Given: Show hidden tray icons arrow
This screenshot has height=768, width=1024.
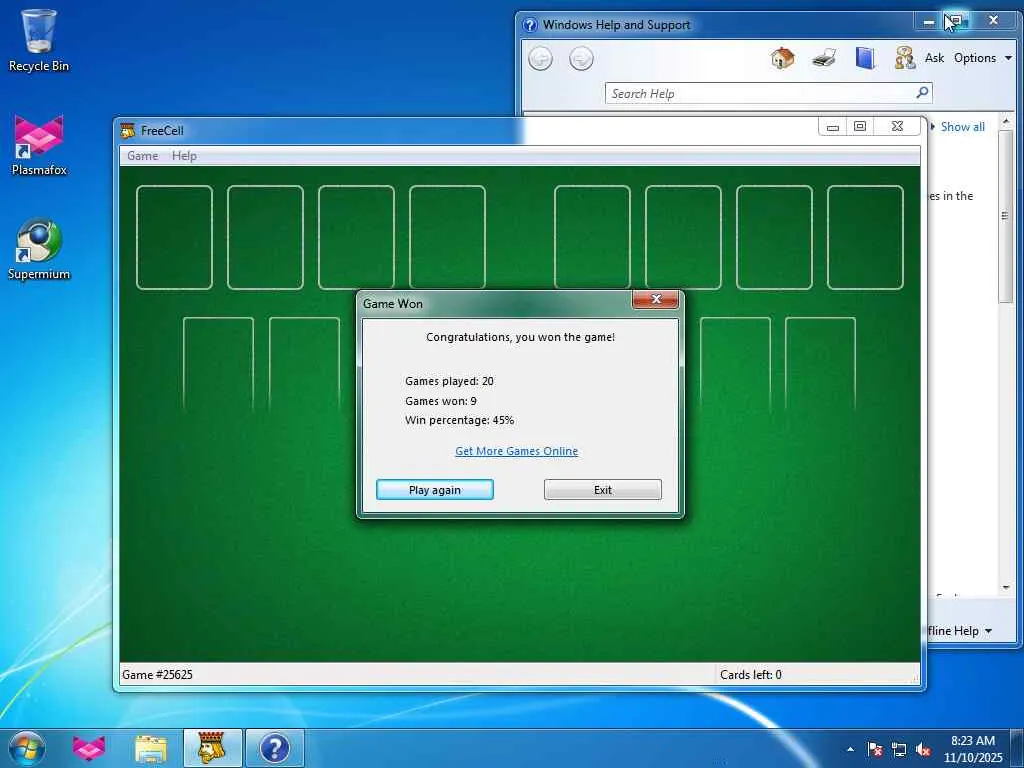Looking at the screenshot, I should click(850, 749).
